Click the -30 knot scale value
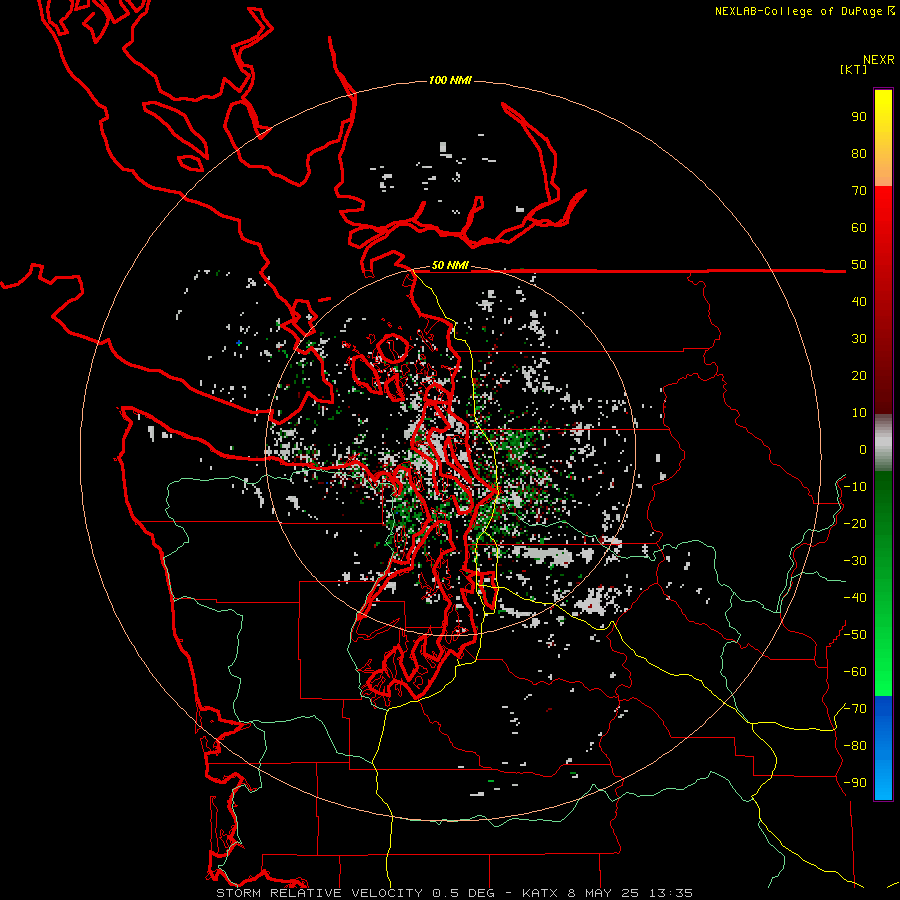The image size is (900, 900). [855, 561]
